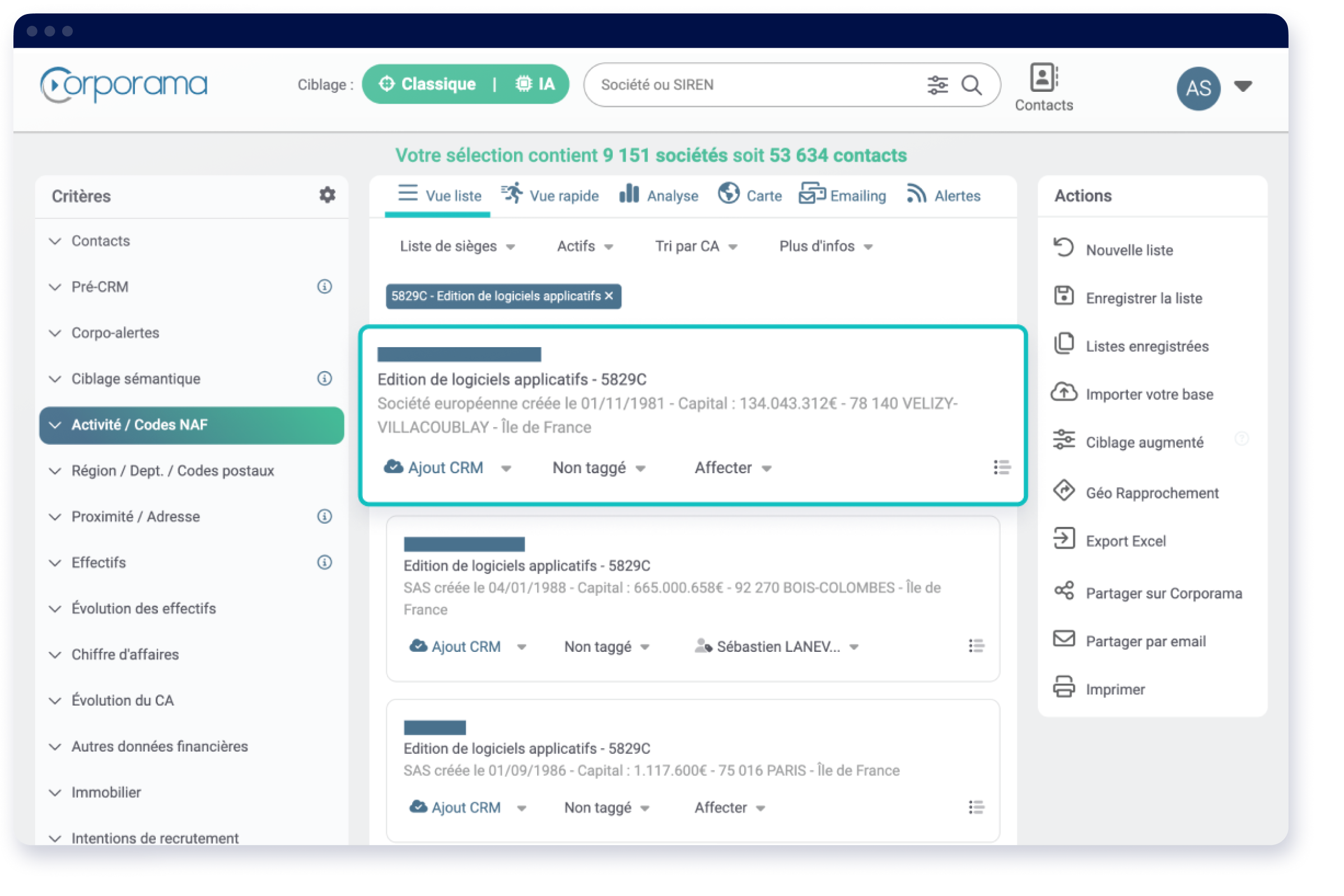Open company name bar of BOIS-COLOMBES result
This screenshot has height=896, width=1344.
coord(464,544)
